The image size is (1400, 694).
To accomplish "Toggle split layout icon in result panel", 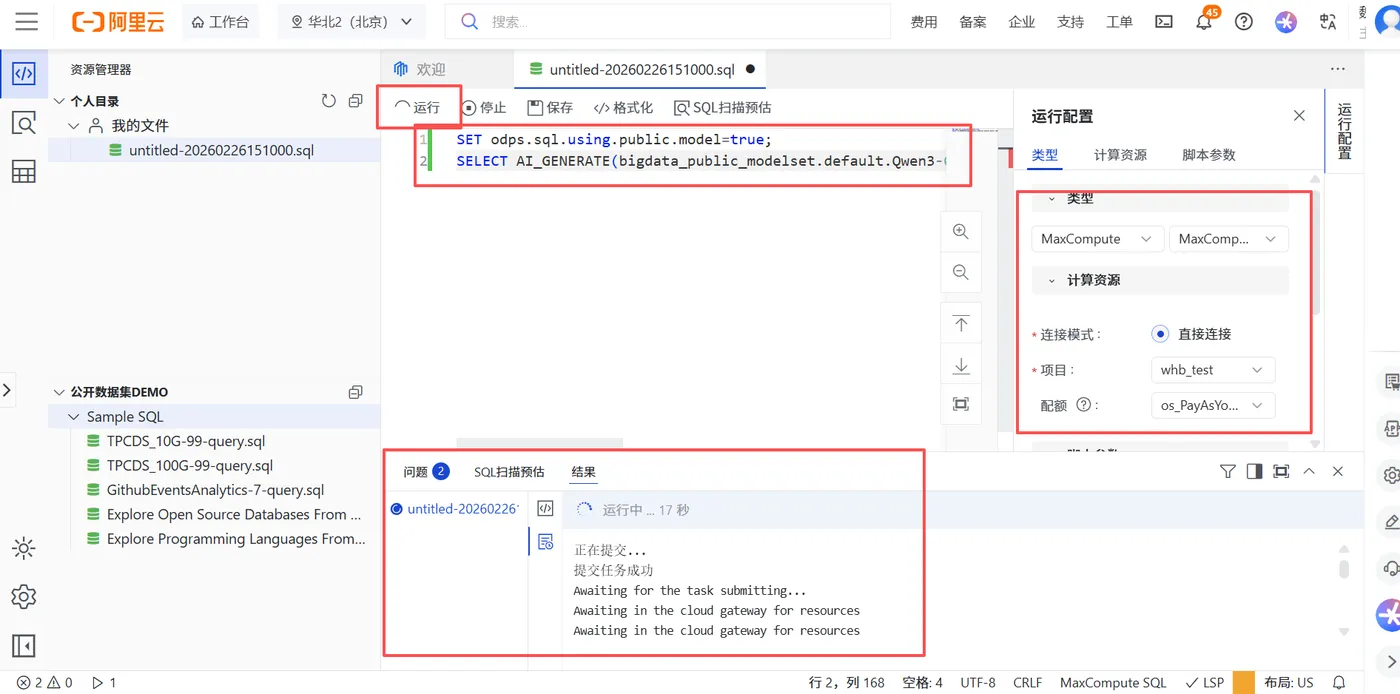I will tap(1254, 471).
